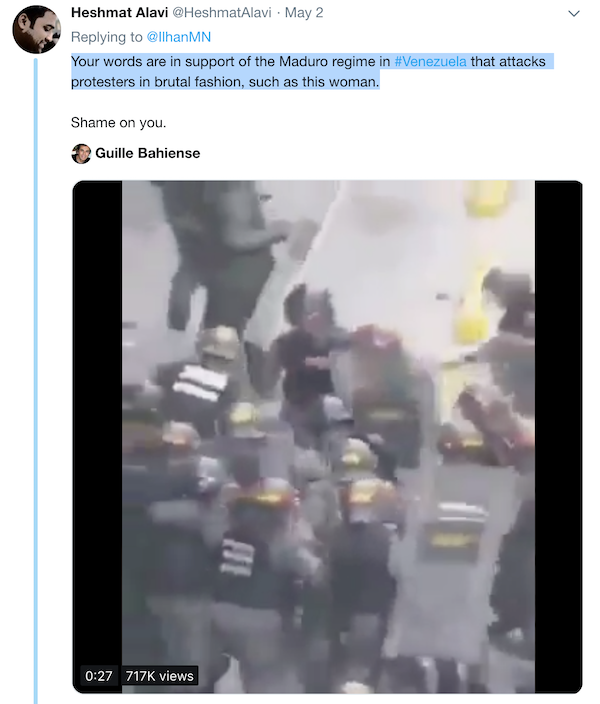
Task: Open the #Venezuela hashtag
Action: [x=430, y=62]
